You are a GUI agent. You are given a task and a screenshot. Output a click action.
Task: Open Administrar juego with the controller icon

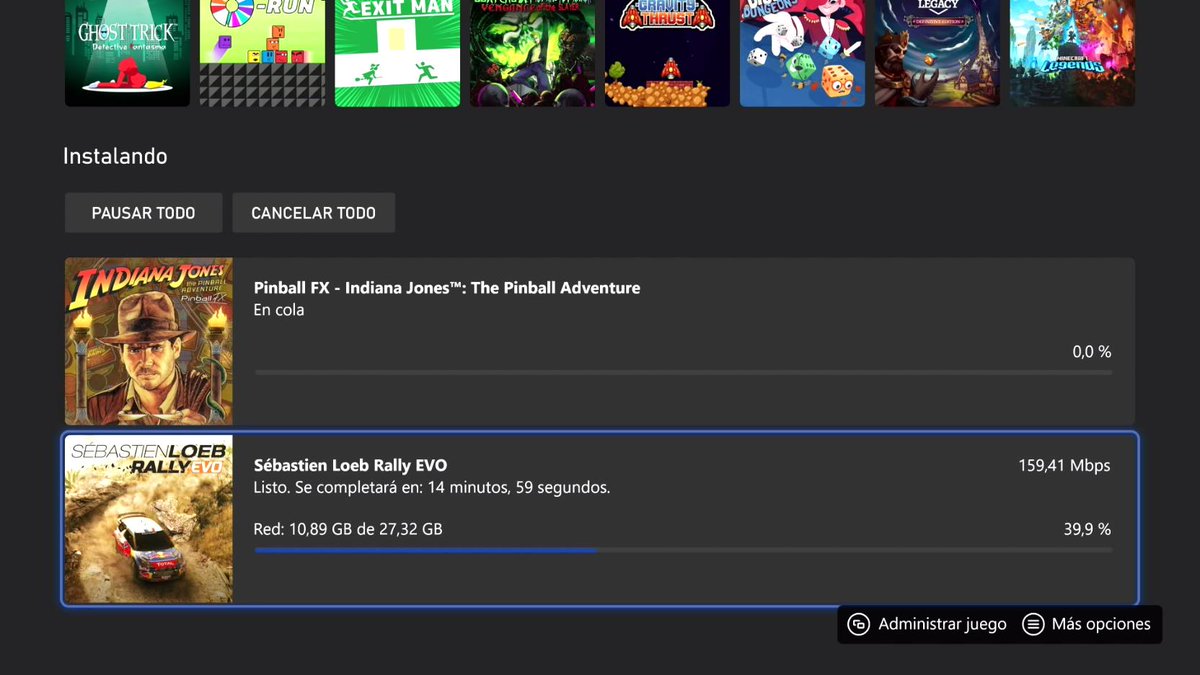click(925, 624)
